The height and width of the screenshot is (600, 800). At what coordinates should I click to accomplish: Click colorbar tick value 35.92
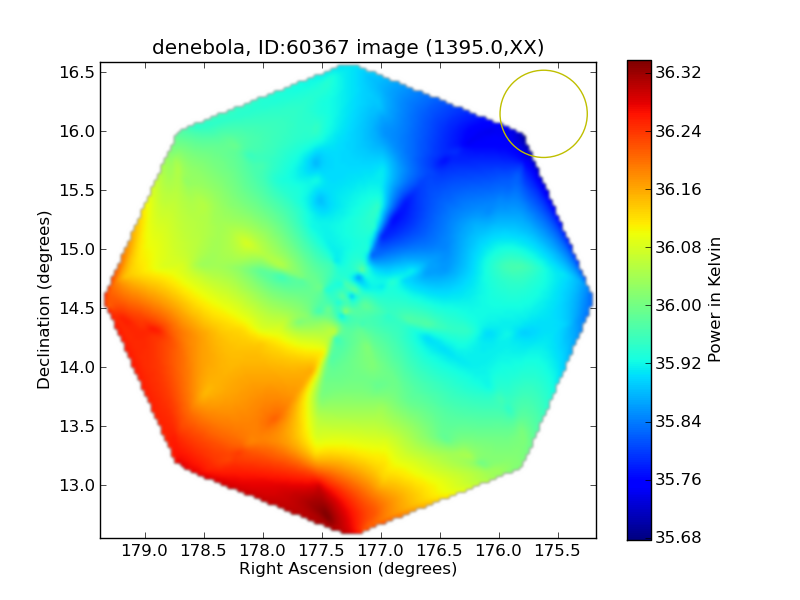(x=678, y=363)
